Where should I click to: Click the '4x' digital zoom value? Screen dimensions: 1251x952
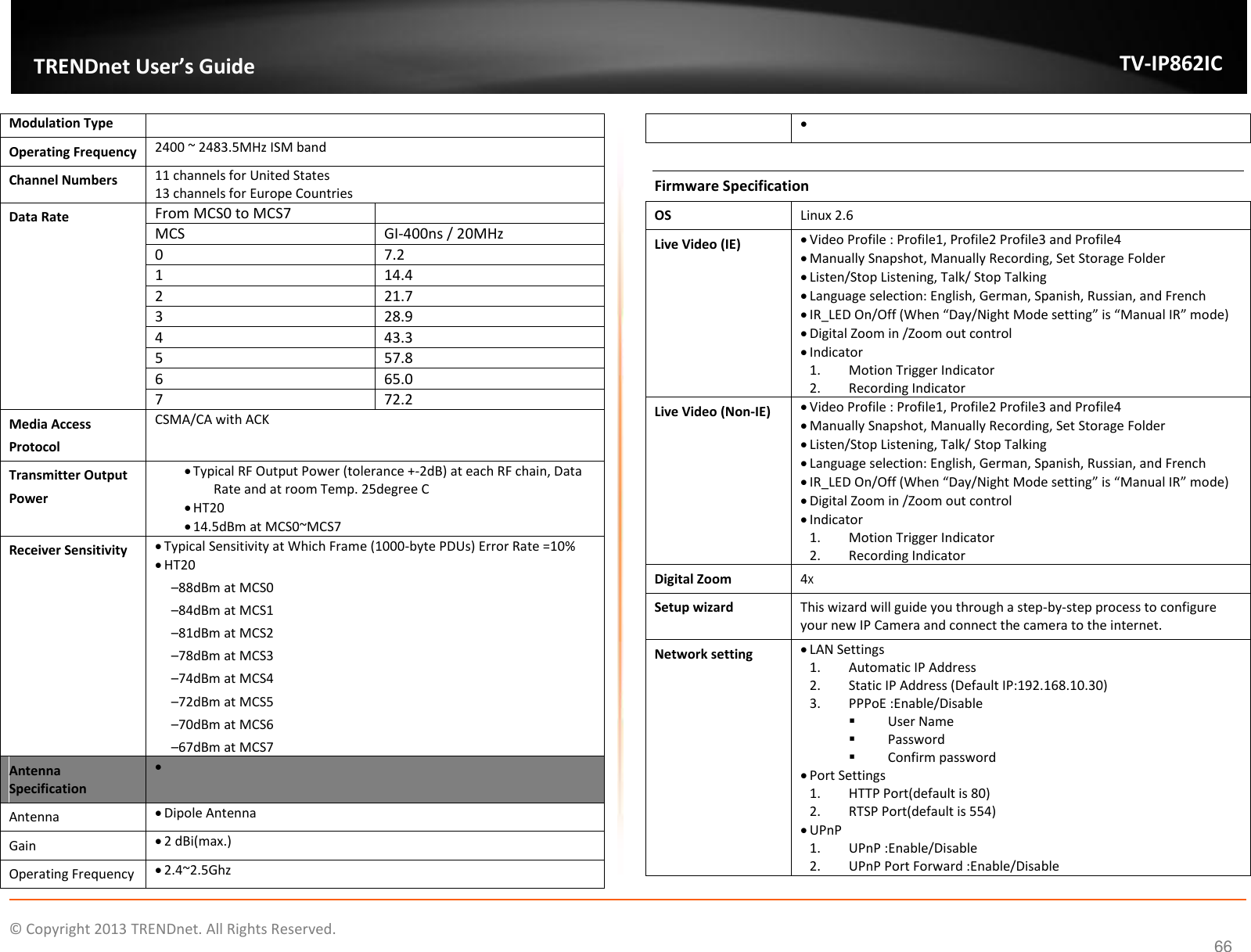(807, 579)
